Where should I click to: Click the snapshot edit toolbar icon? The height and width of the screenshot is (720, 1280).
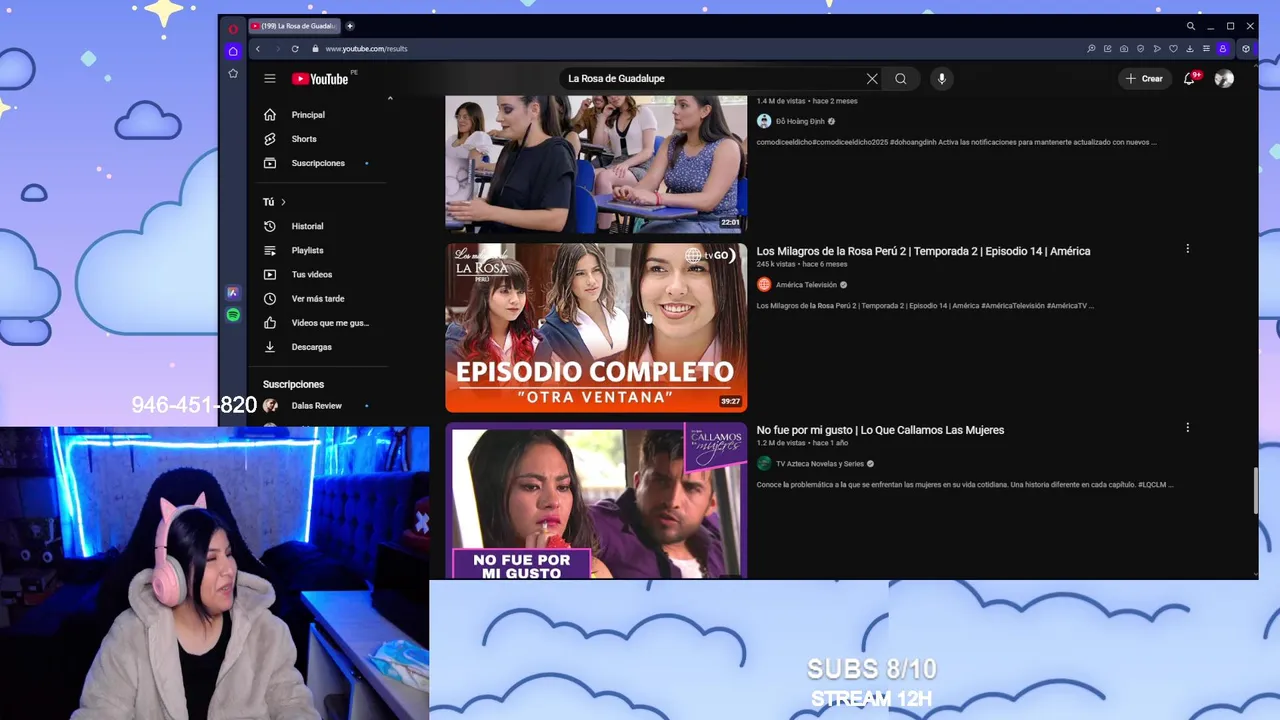[1107, 48]
